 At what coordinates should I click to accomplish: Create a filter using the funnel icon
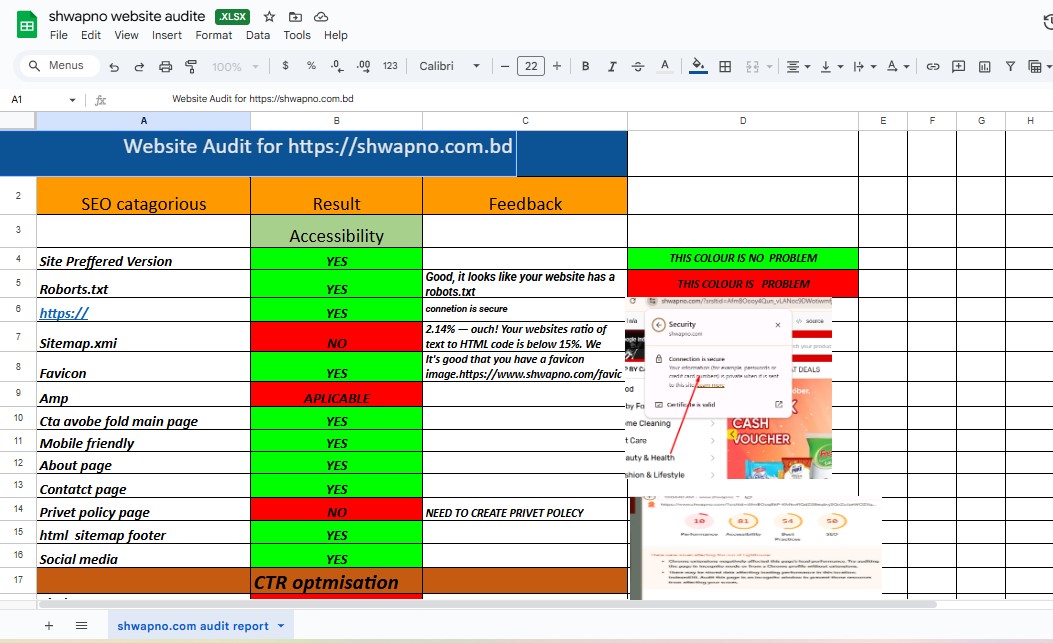1011,65
